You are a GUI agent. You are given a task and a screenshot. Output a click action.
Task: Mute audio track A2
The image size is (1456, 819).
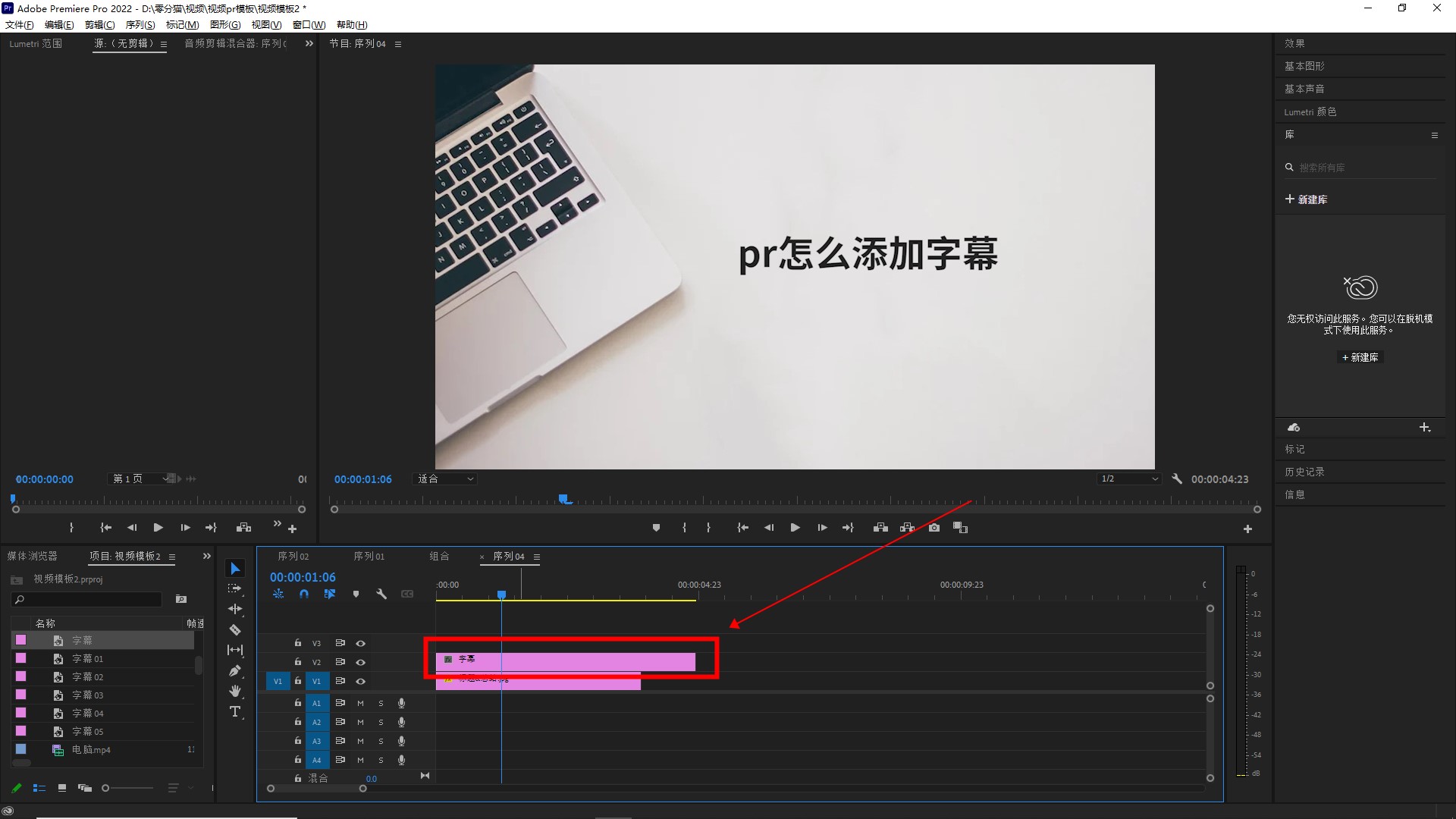point(360,722)
